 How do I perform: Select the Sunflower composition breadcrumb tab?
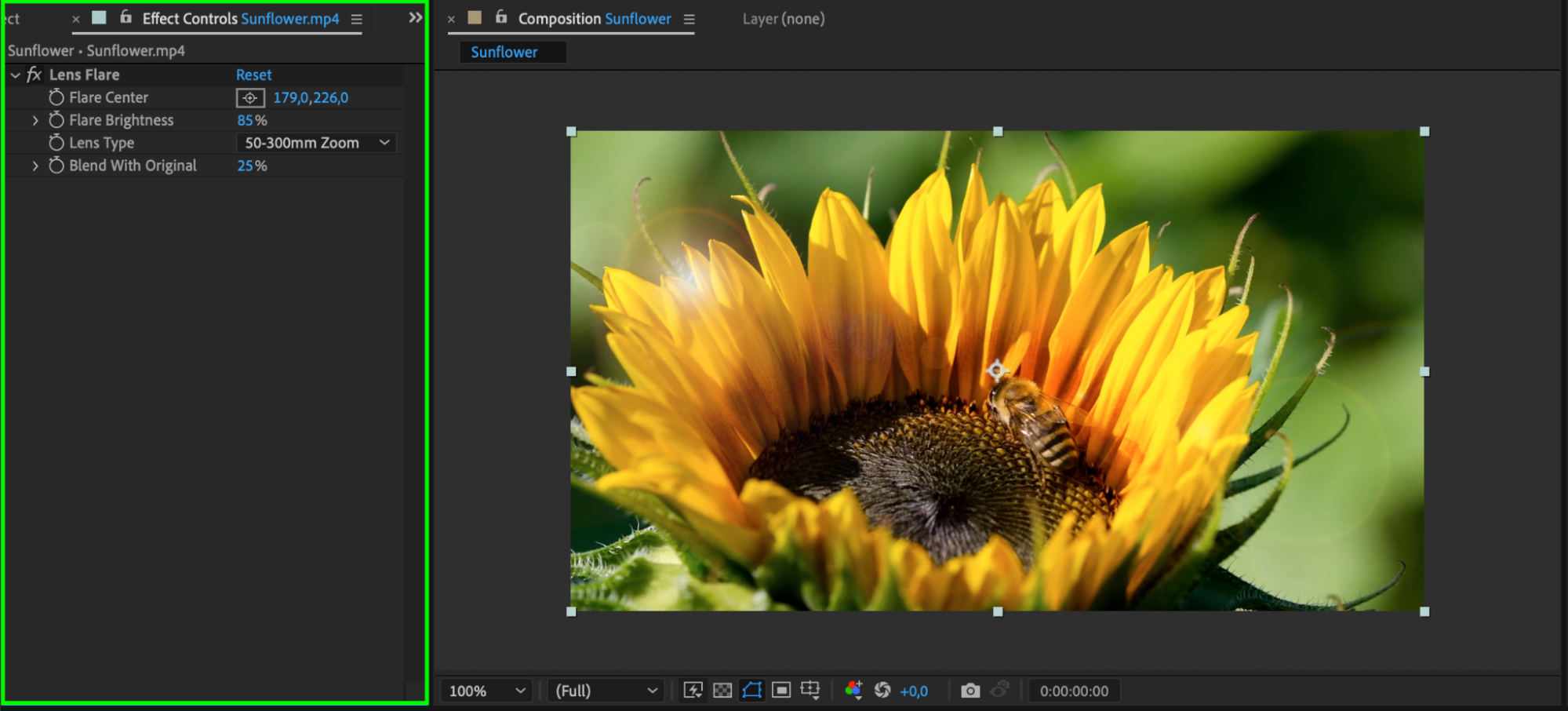point(504,53)
